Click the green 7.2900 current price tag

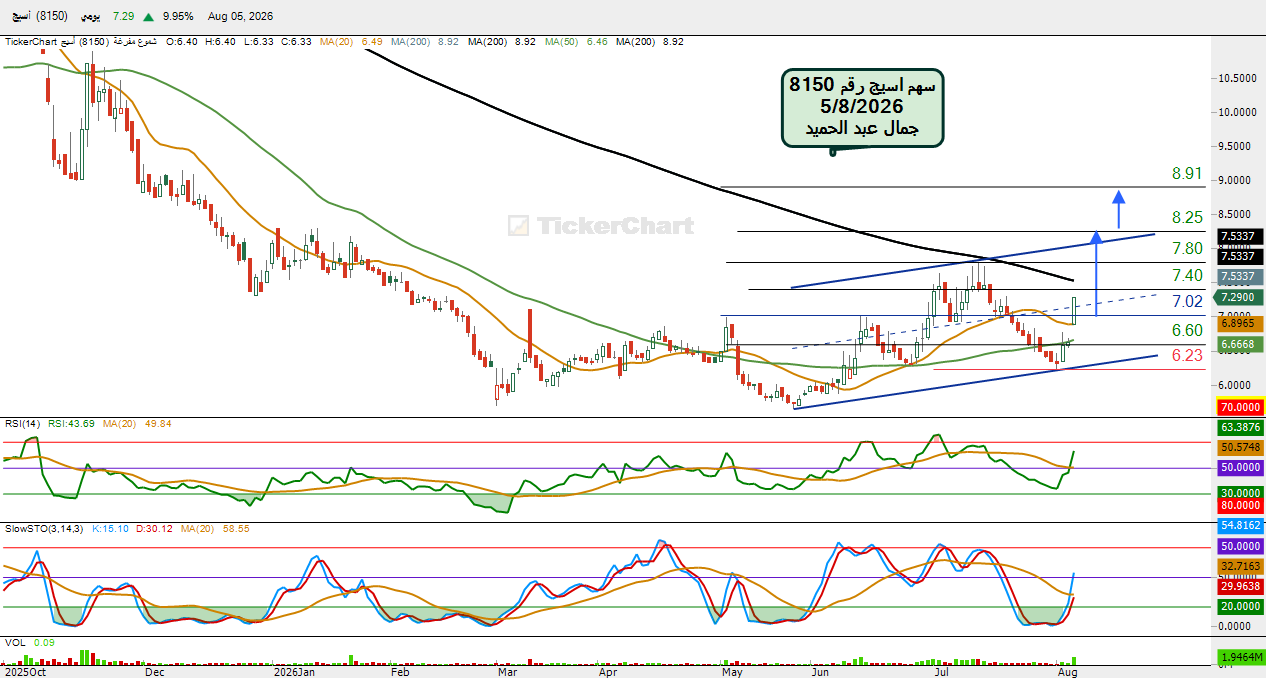point(1240,298)
